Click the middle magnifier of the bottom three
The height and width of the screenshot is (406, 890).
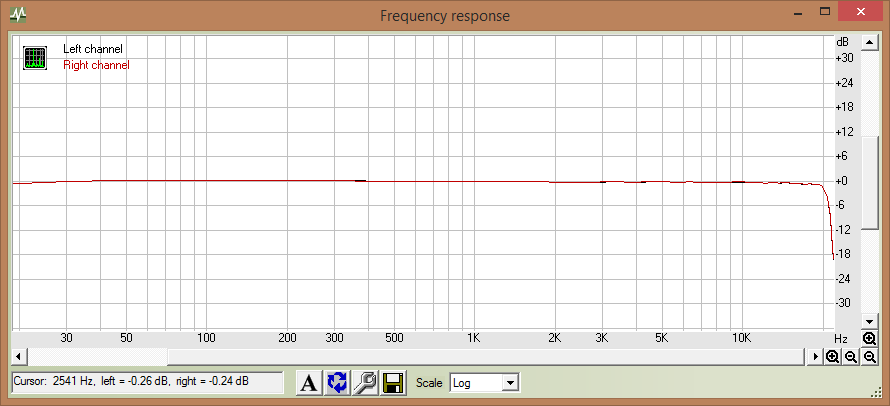(851, 357)
